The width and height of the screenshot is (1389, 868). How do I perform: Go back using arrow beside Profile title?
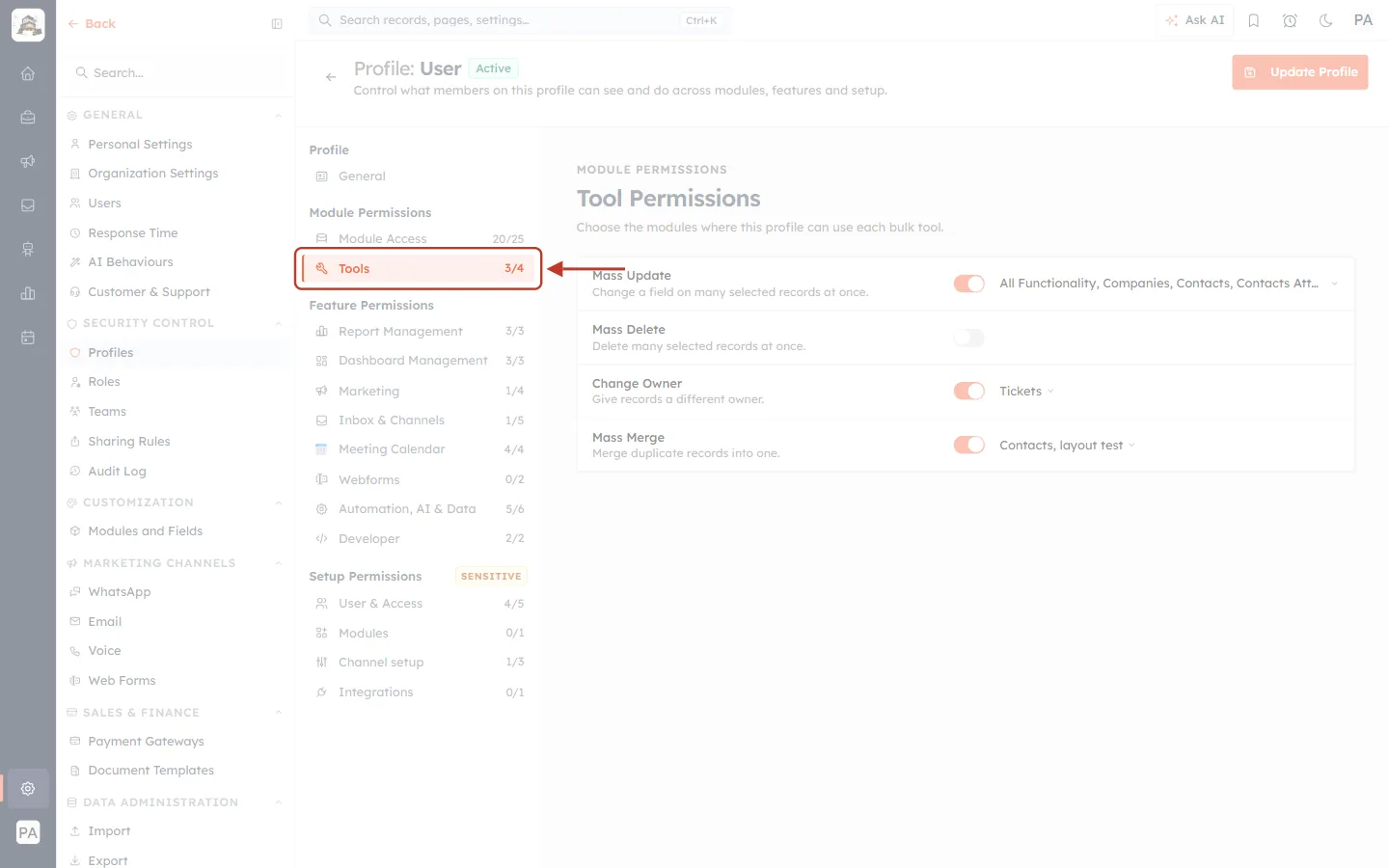click(331, 77)
